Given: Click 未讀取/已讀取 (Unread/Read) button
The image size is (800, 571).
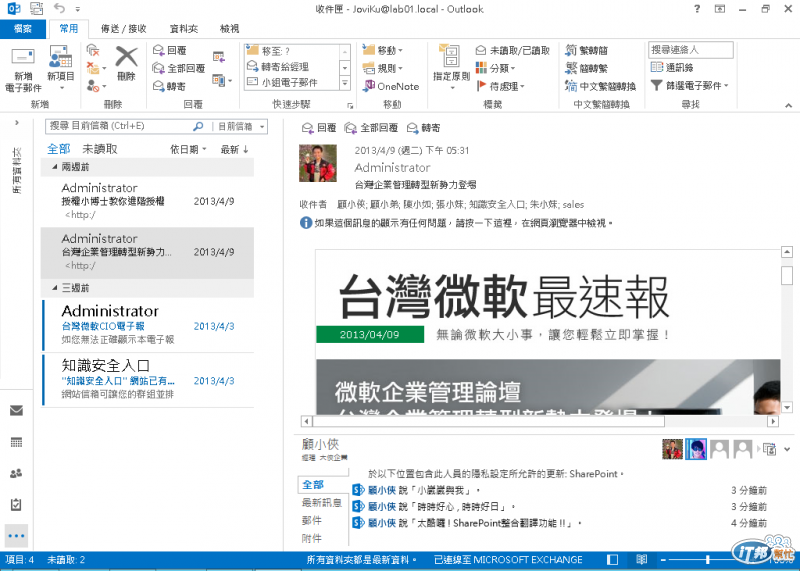Looking at the screenshot, I should (x=513, y=51).
